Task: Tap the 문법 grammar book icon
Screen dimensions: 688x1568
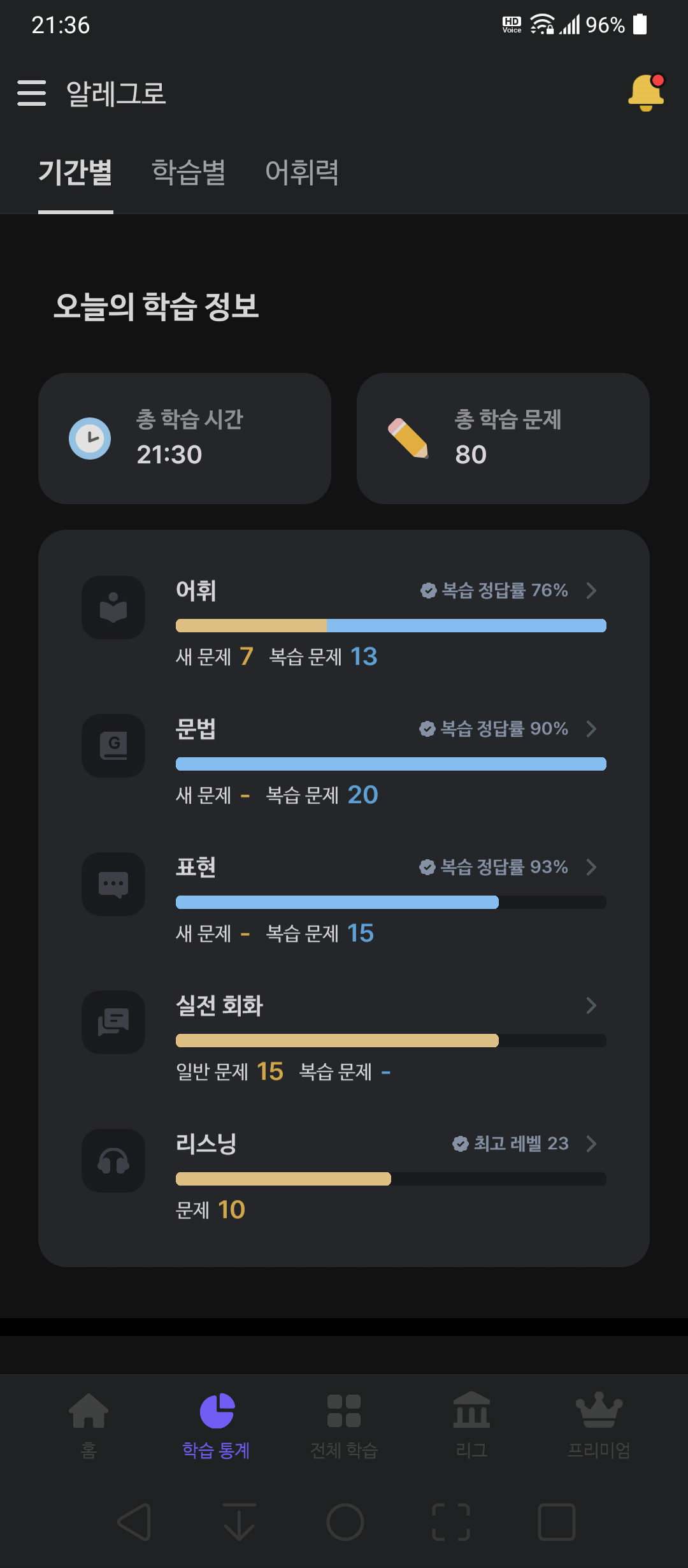Action: coord(113,746)
